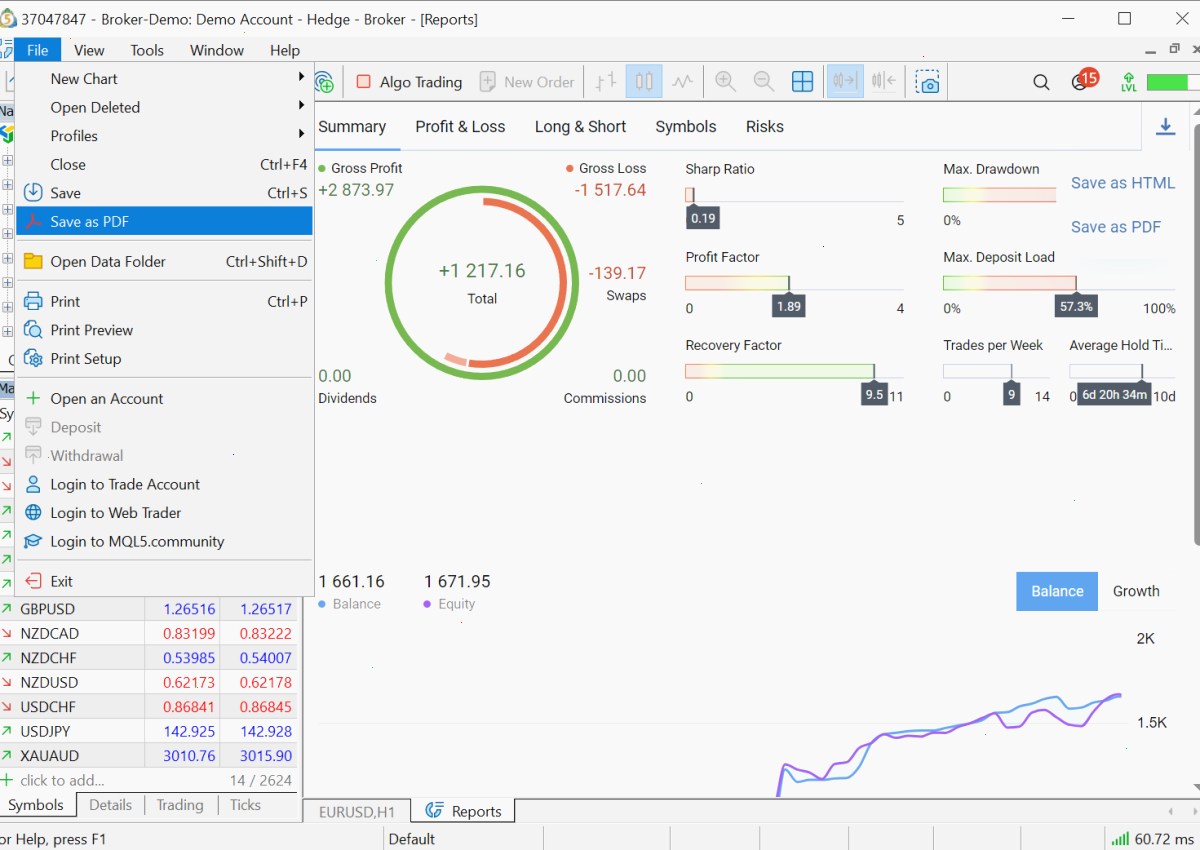Choose Save in the File menu
The image size is (1200, 850).
(165, 193)
